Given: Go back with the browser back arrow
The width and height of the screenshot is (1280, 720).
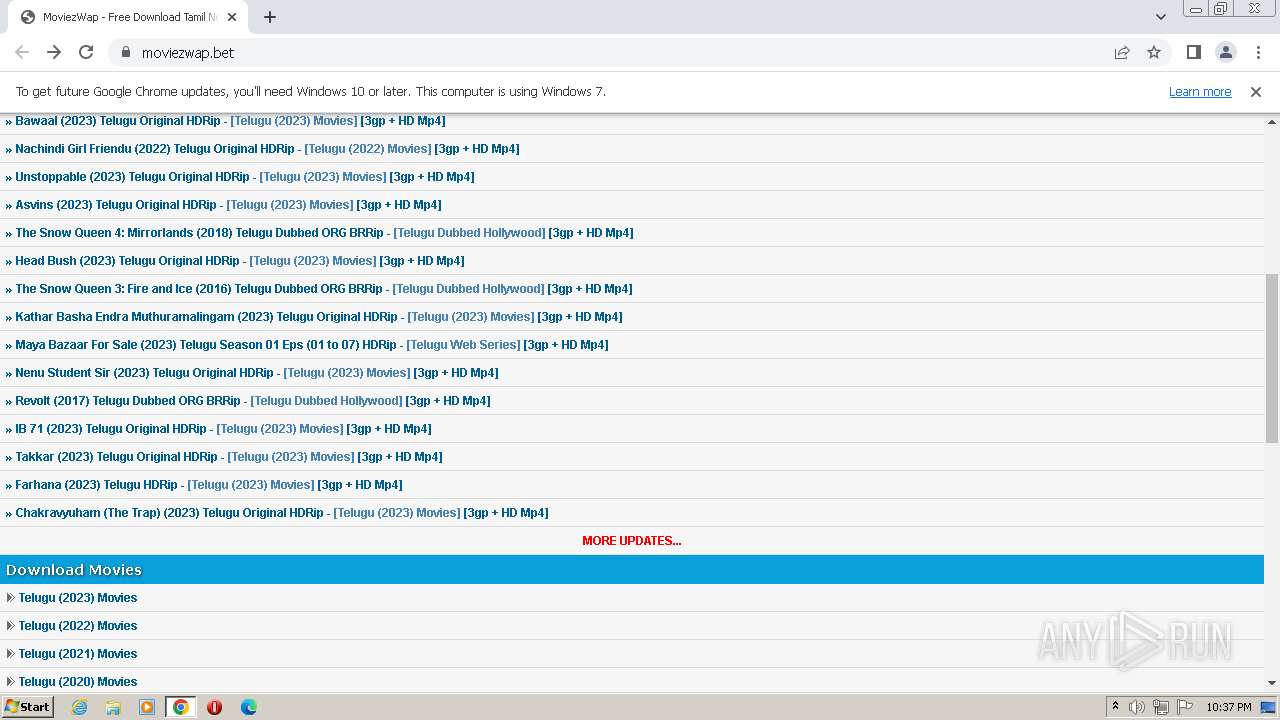Looking at the screenshot, I should pos(22,52).
